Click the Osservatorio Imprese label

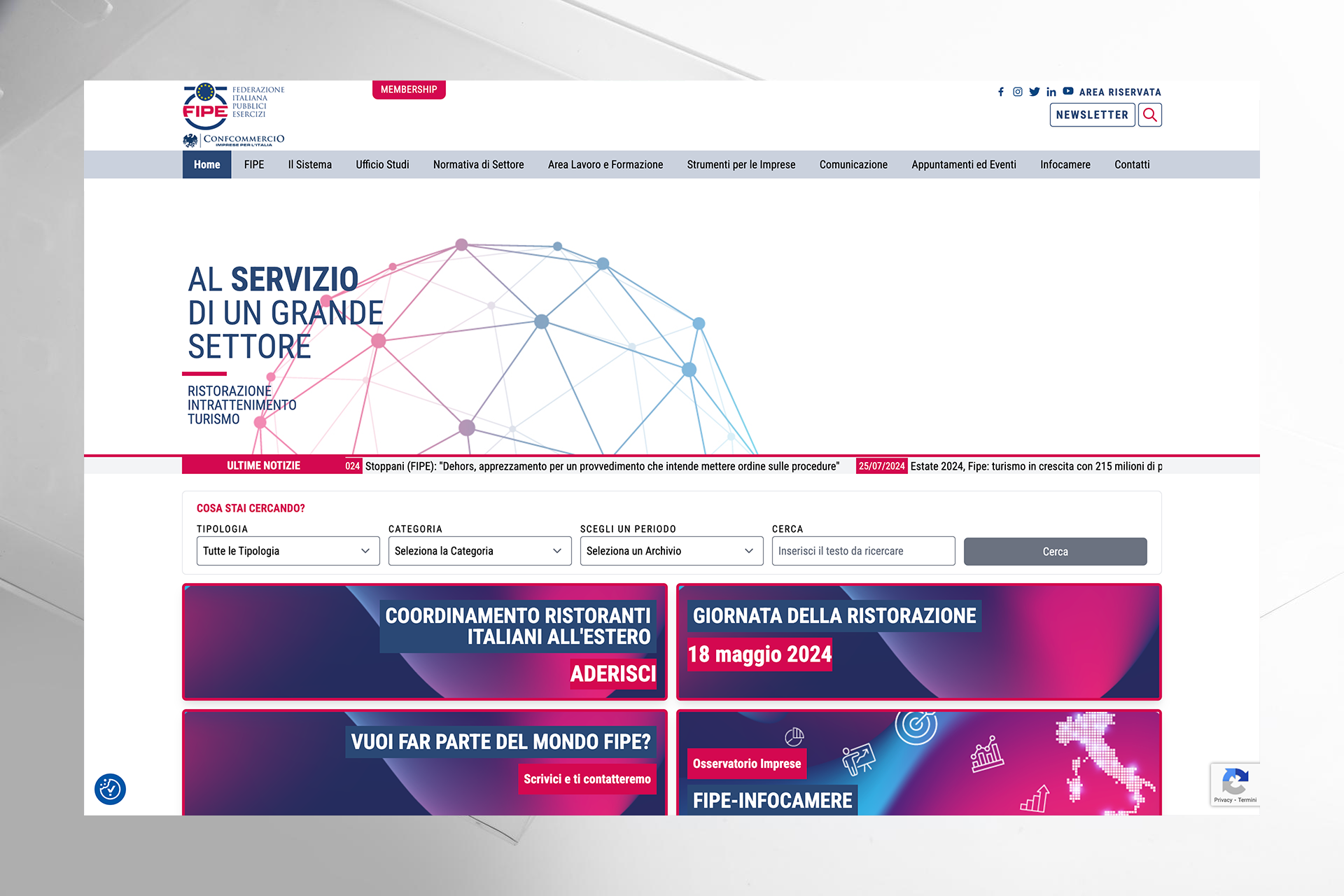(x=747, y=764)
